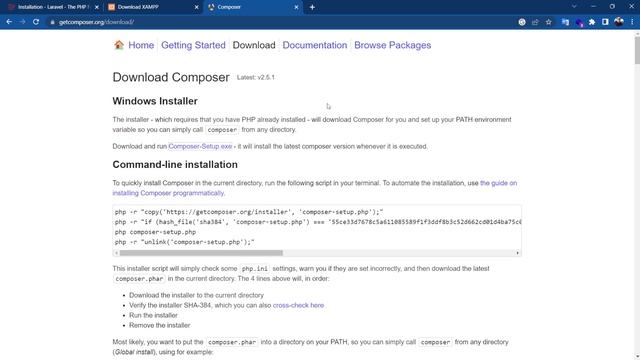Click the 'php composer-setup.php' code line

[156, 232]
